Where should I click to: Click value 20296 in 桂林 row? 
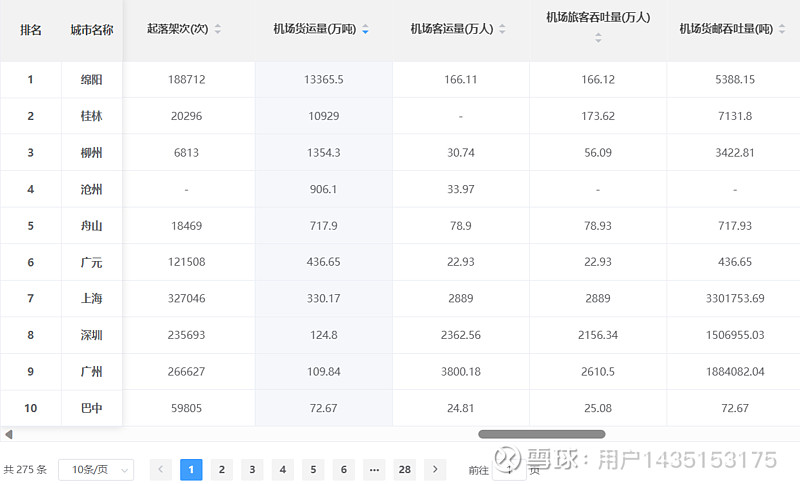(187, 116)
